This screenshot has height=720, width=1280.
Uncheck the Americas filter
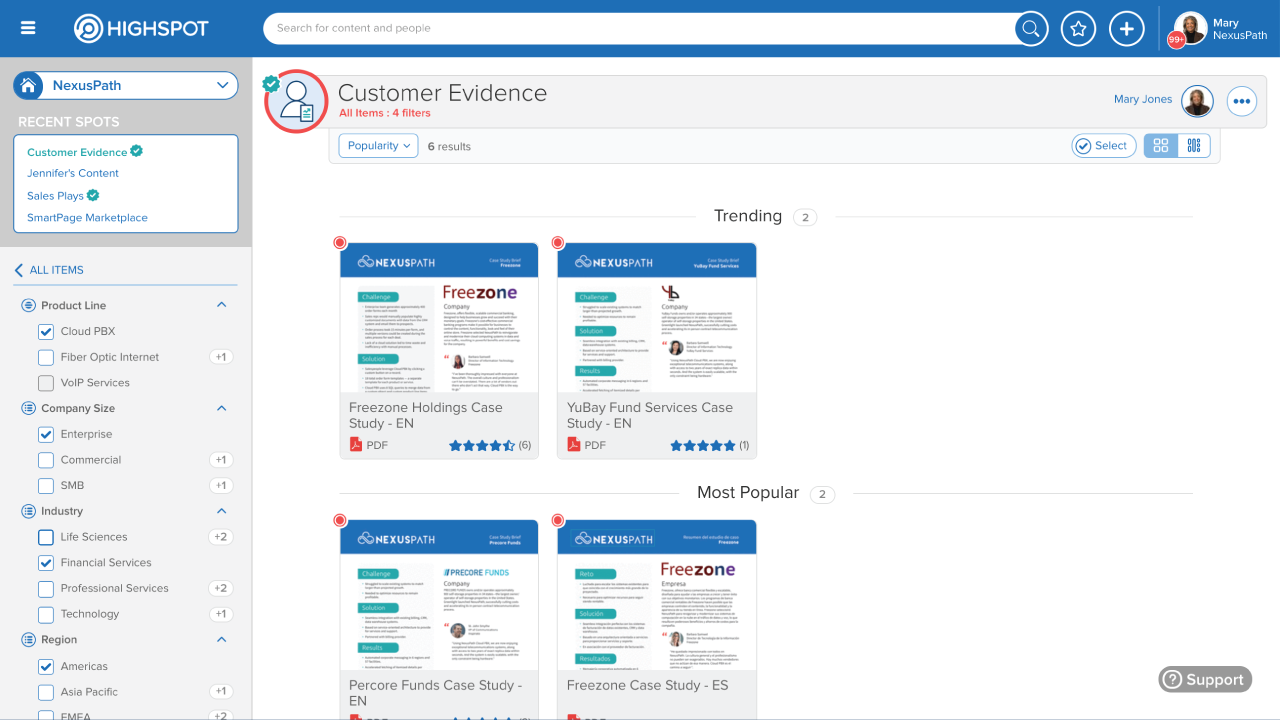click(x=46, y=666)
